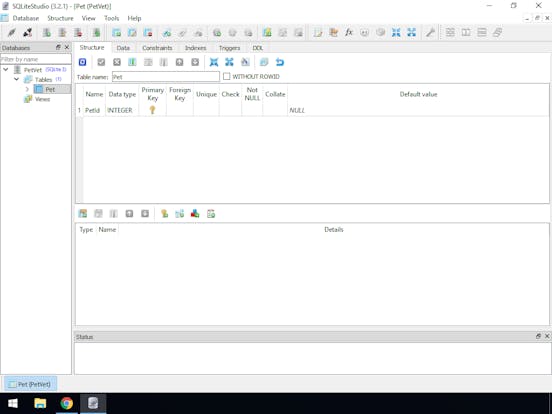The width and height of the screenshot is (552, 414).
Task: Rollback structure changes with X icon
Action: tap(117, 62)
